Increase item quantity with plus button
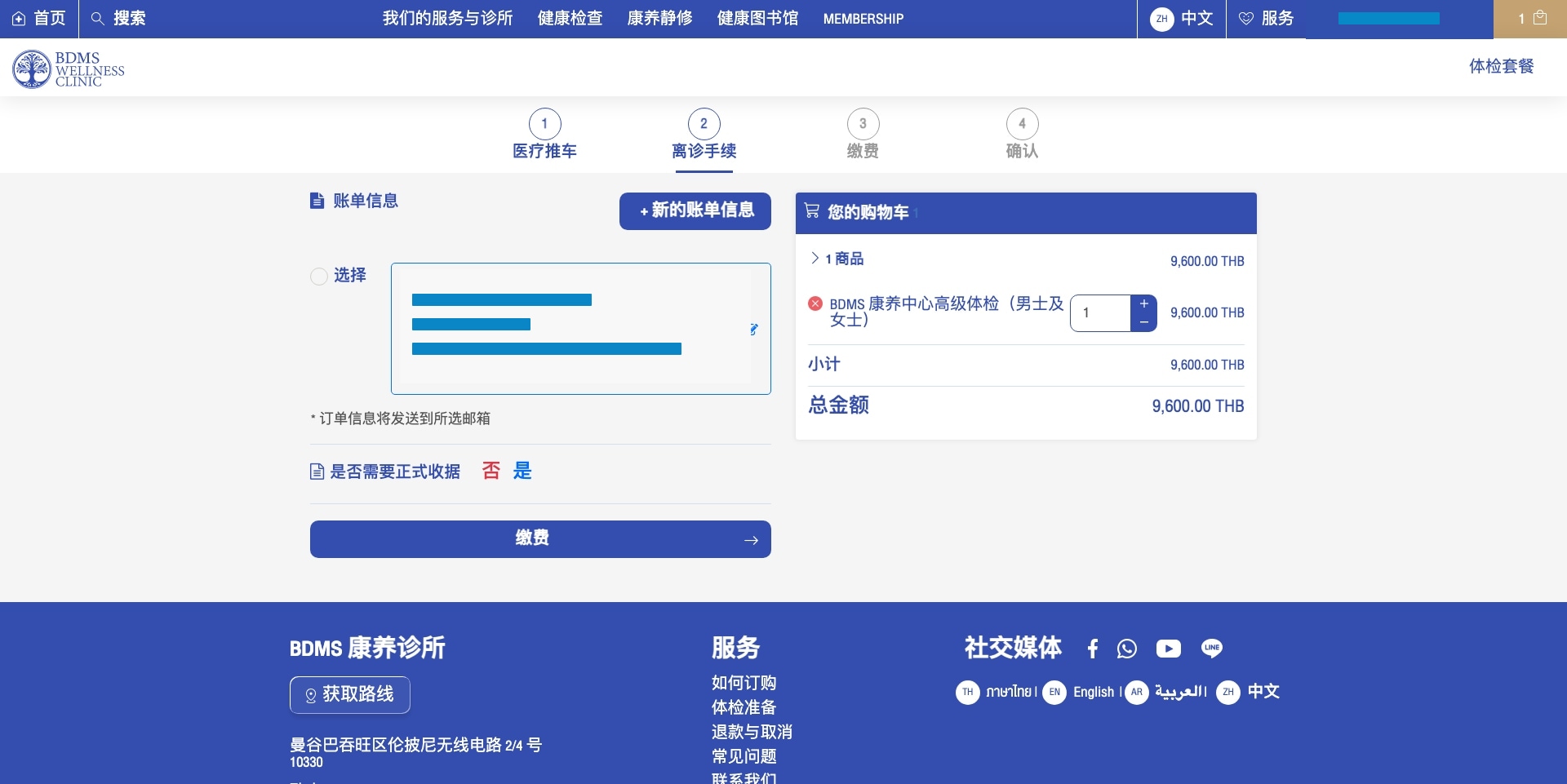The image size is (1567, 784). 1144,303
